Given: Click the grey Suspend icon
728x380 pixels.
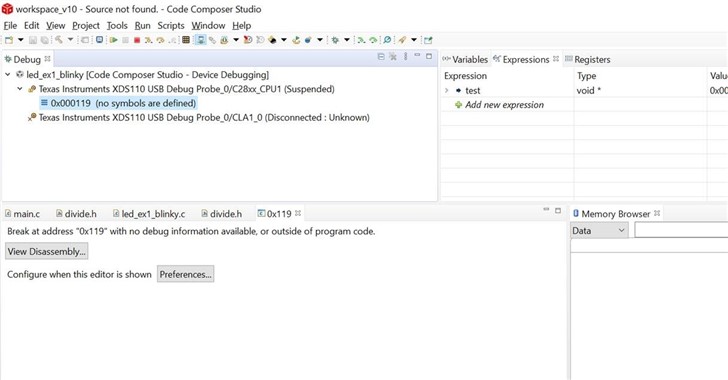Looking at the screenshot, I should click(x=125, y=40).
